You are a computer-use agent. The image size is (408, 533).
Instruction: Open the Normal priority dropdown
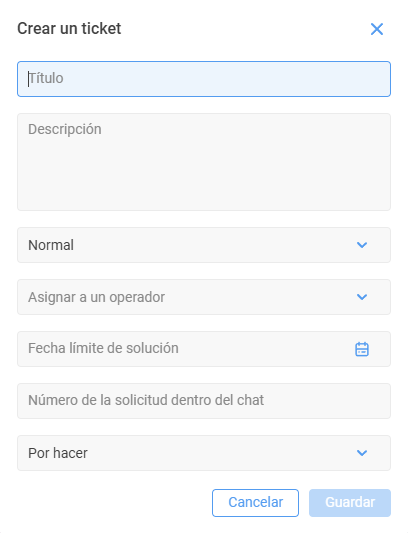[204, 245]
